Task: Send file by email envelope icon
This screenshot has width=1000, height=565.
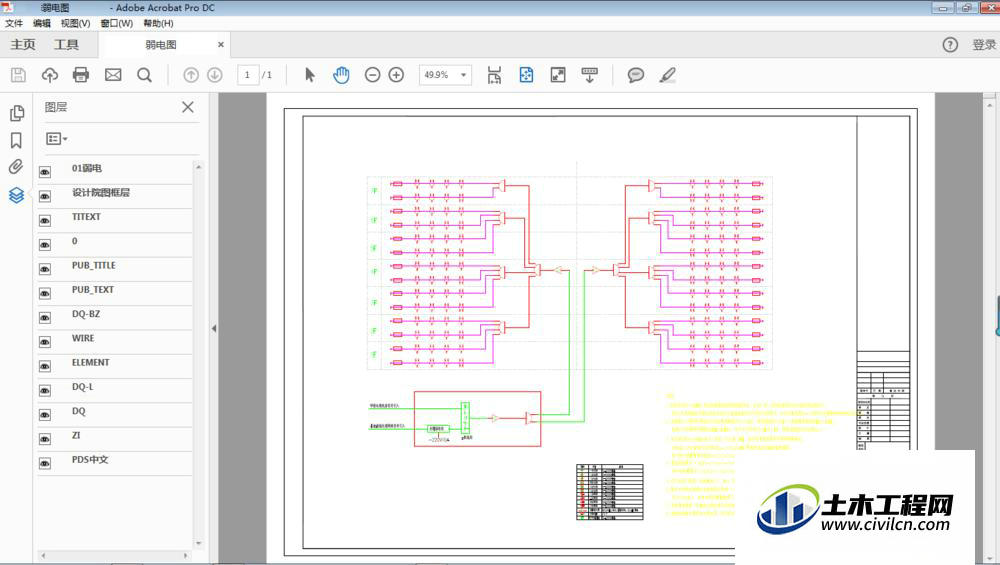Action: tap(113, 75)
